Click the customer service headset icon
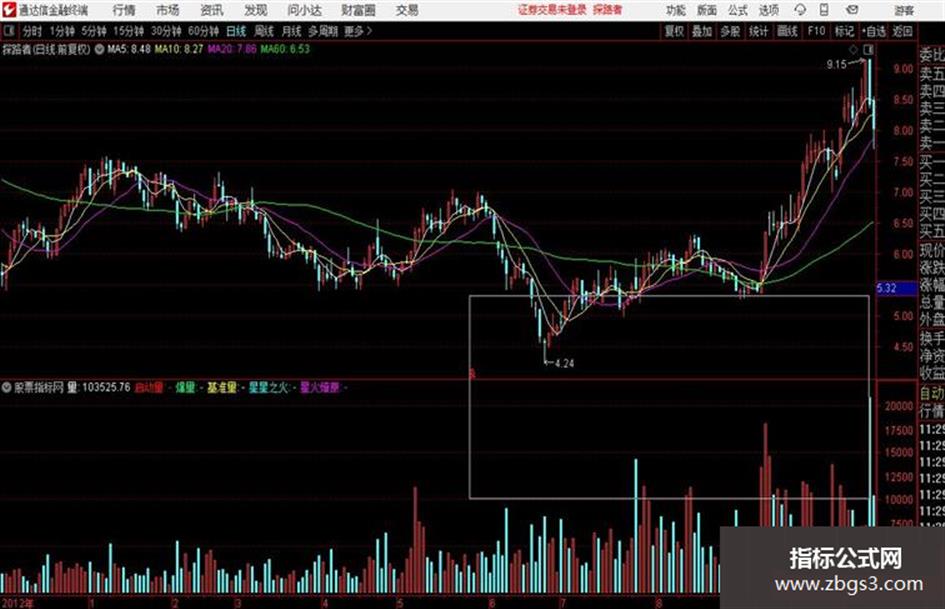Screen dimensions: 945x609 click(800, 10)
